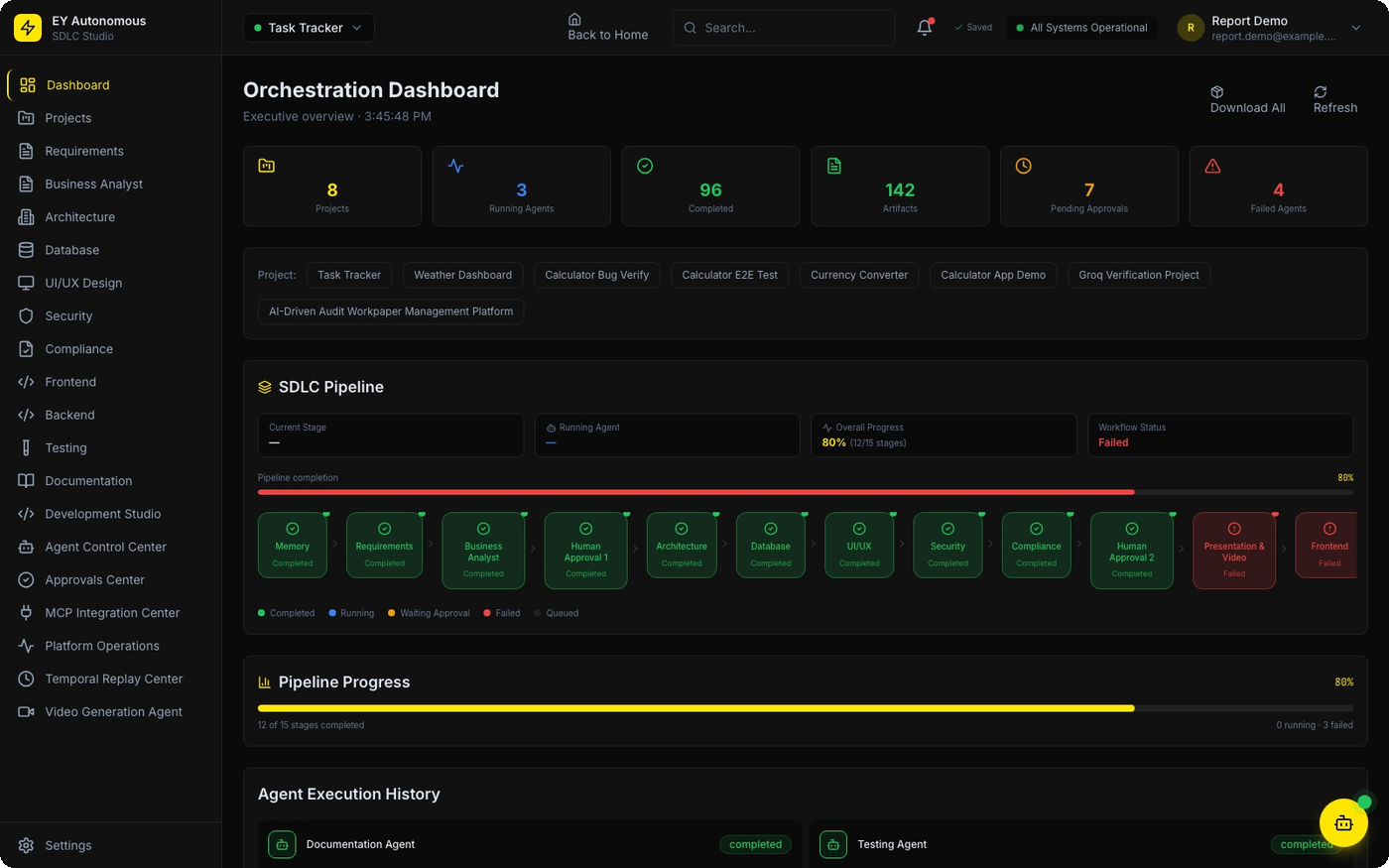Viewport: 1389px width, 868px height.
Task: Click the Dashboard grid icon in sidebar
Action: [x=28, y=85]
